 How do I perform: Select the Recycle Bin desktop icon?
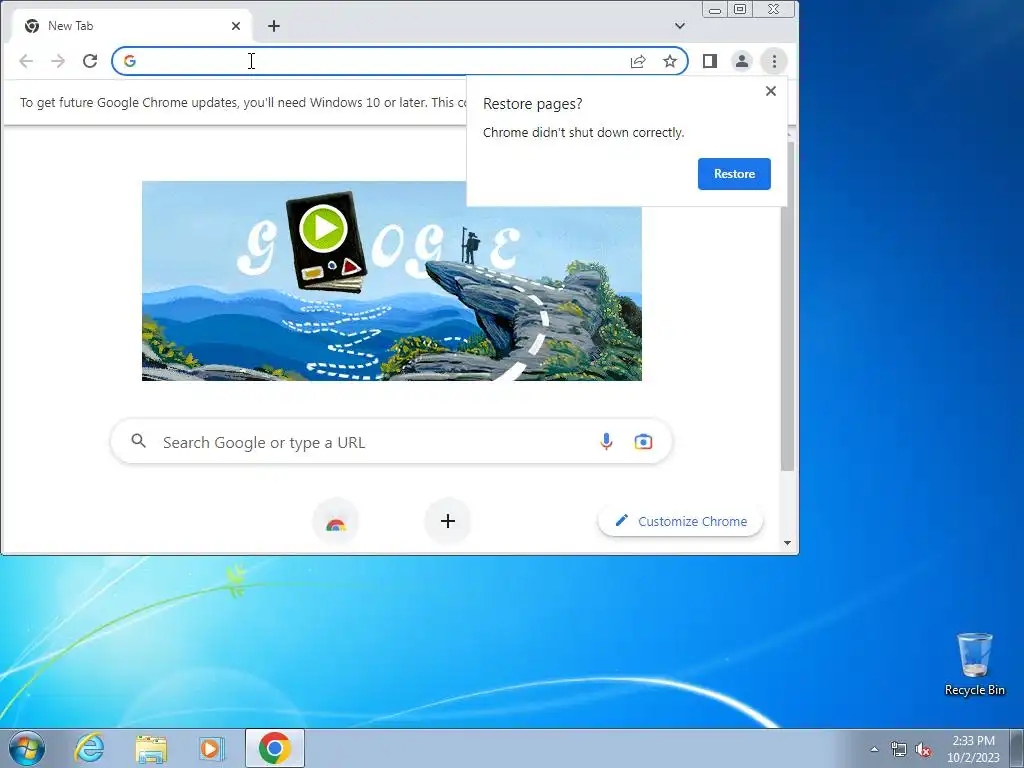(x=974, y=664)
